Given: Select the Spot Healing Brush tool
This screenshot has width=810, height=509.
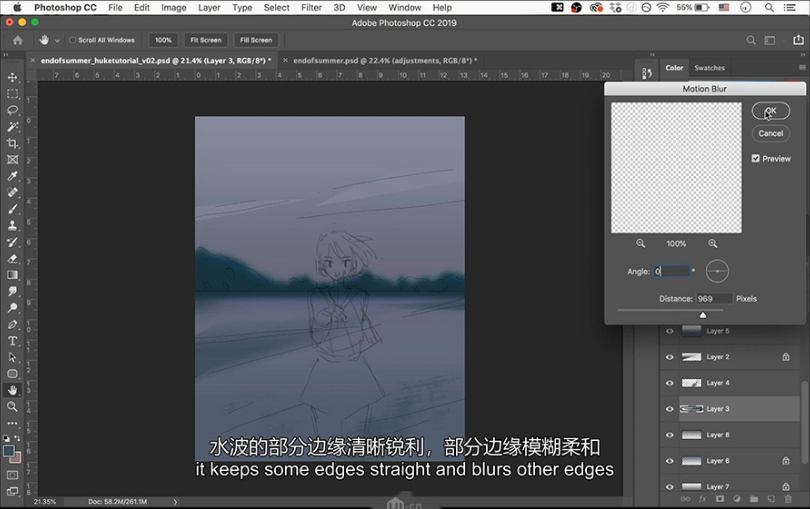Looking at the screenshot, I should (12, 193).
